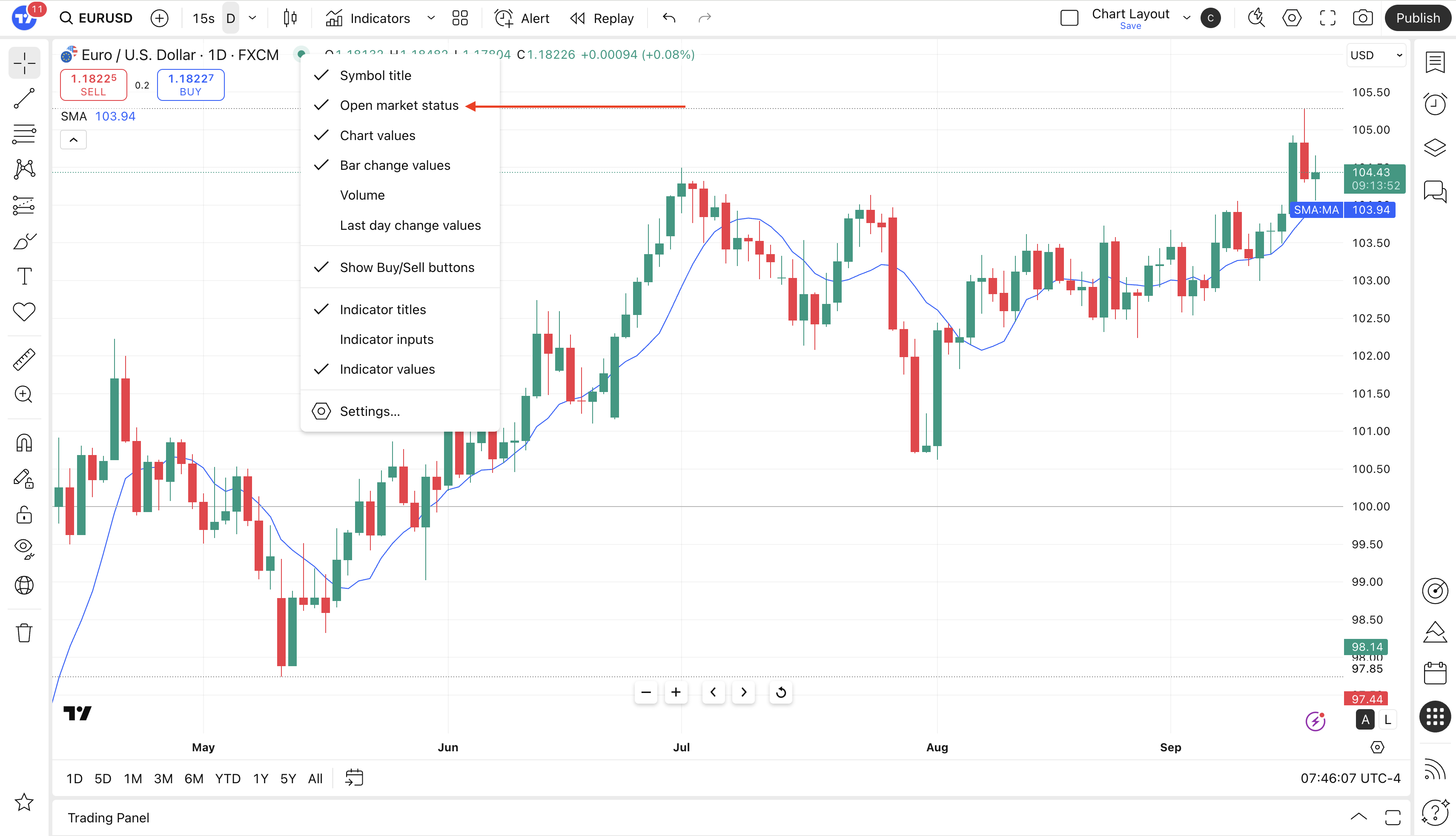The image size is (1456, 836).
Task: Select the Text tool in sidebar
Action: 24,277
